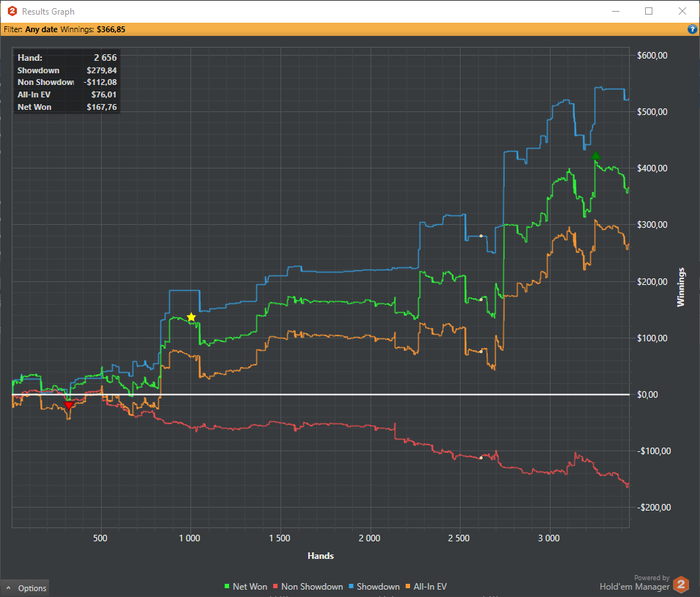
Task: Click the $100,00 axis label
Action: [652, 338]
